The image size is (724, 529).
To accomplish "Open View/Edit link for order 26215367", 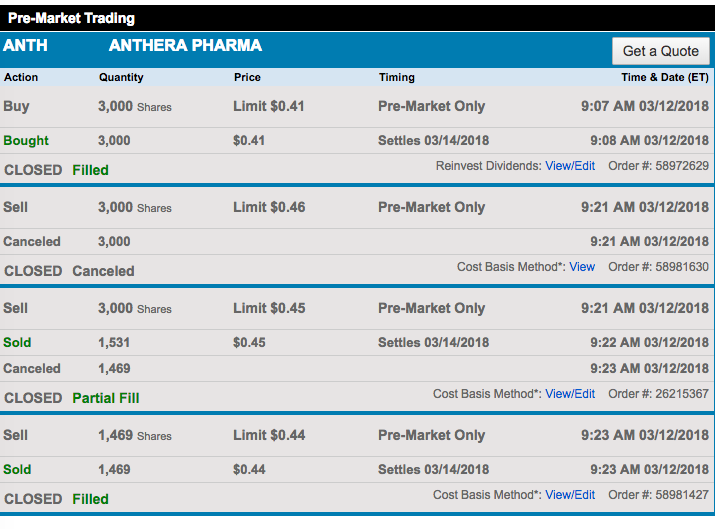I will coord(569,394).
